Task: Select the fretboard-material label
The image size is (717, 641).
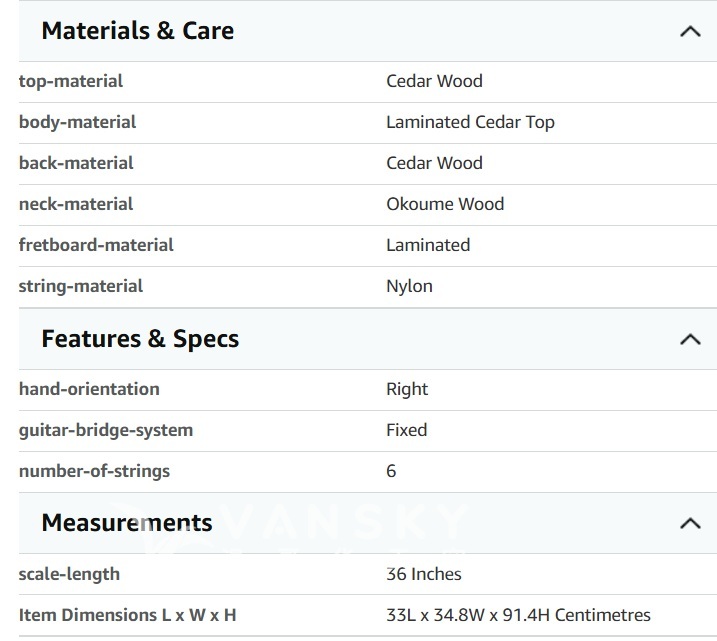Action: 96,245
